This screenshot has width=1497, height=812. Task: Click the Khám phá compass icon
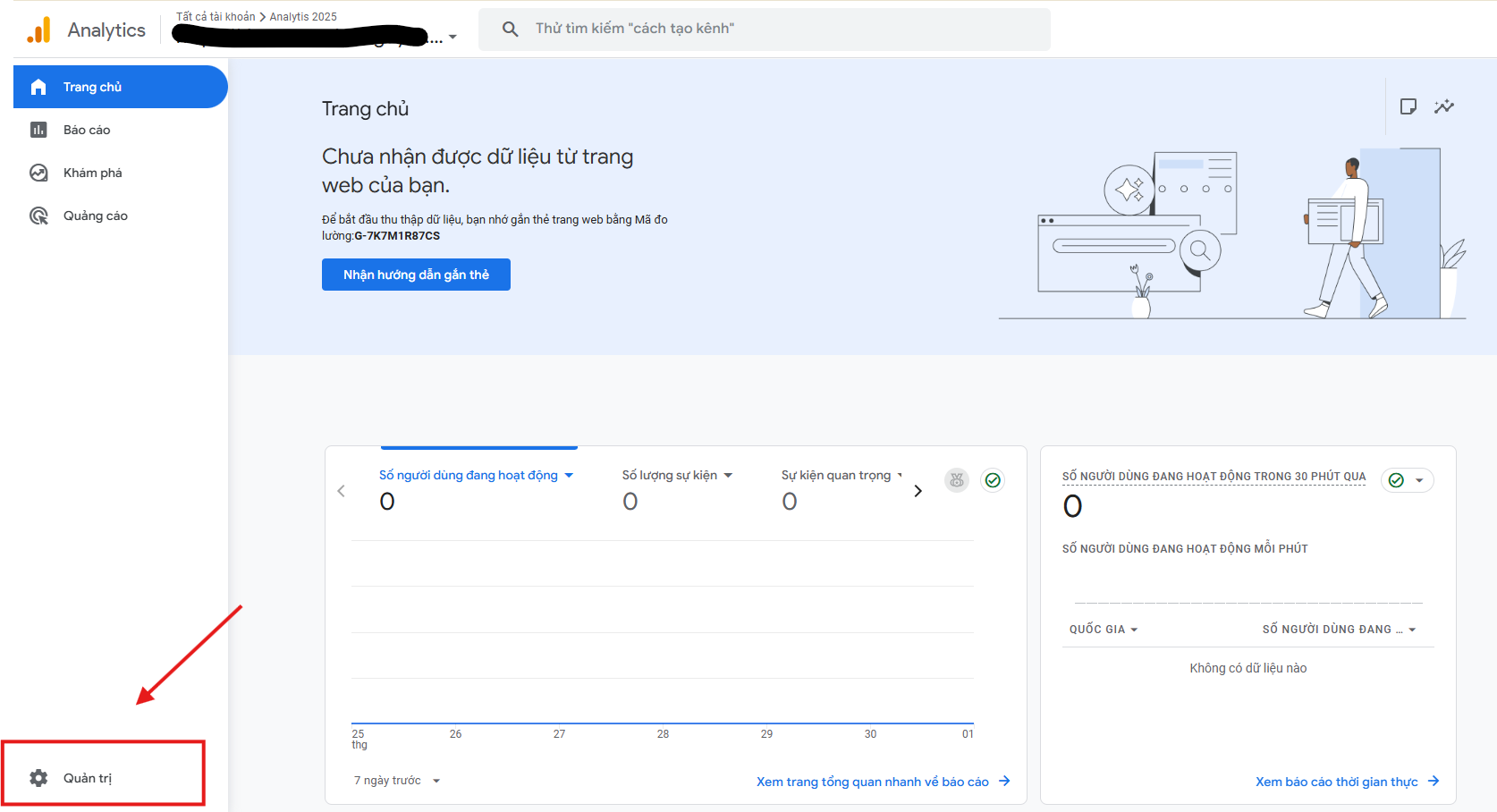[38, 172]
